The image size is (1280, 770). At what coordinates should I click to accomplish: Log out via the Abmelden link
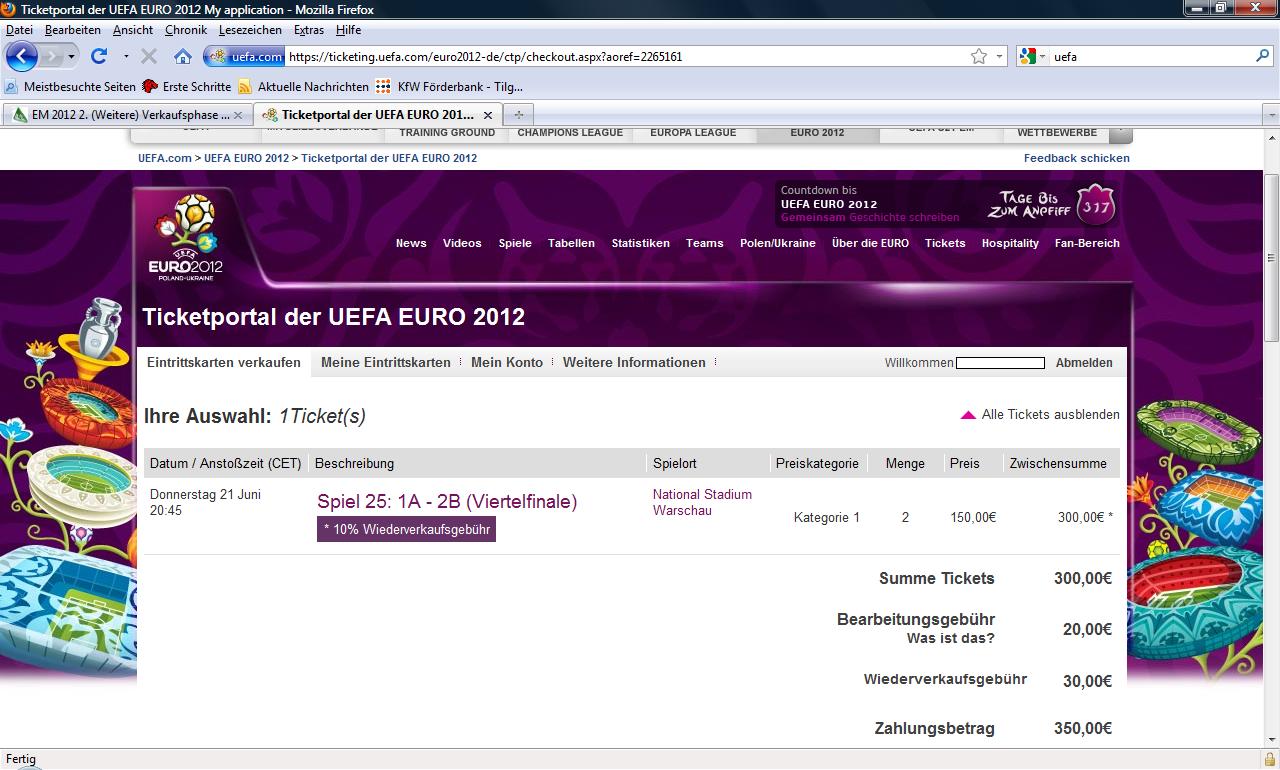[1084, 363]
